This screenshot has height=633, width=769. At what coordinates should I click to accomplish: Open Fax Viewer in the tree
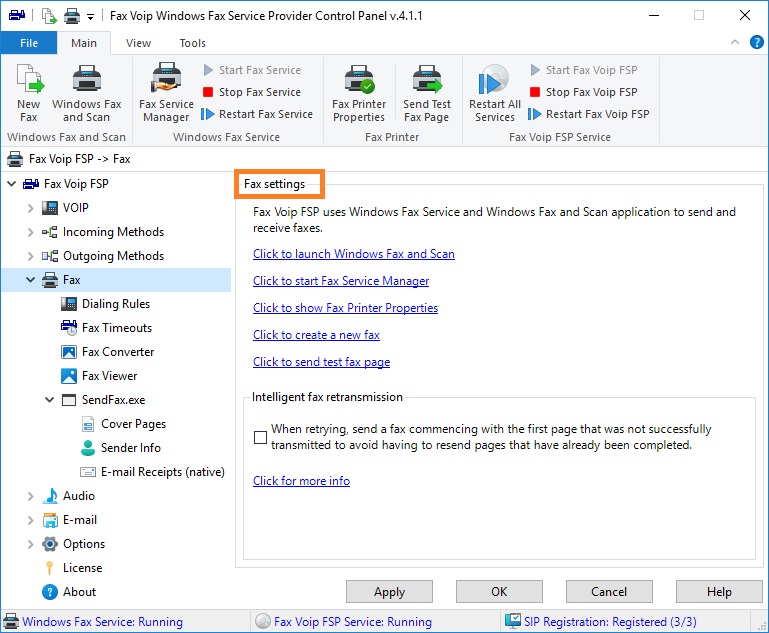(109, 376)
